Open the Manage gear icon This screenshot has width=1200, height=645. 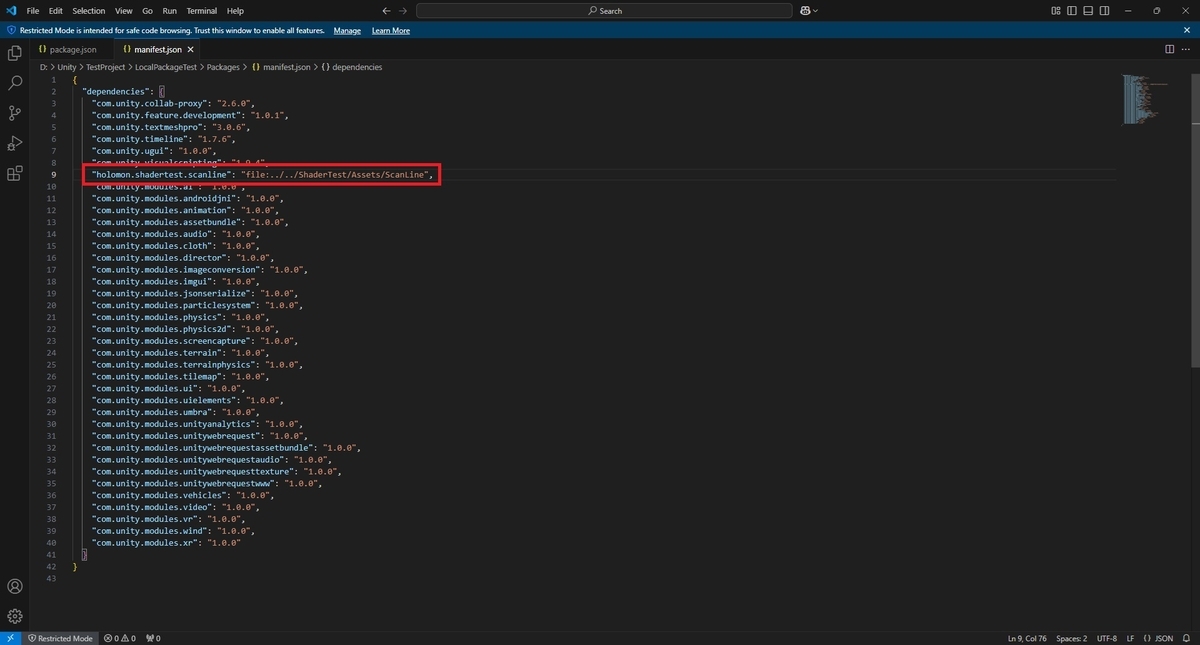pos(14,616)
